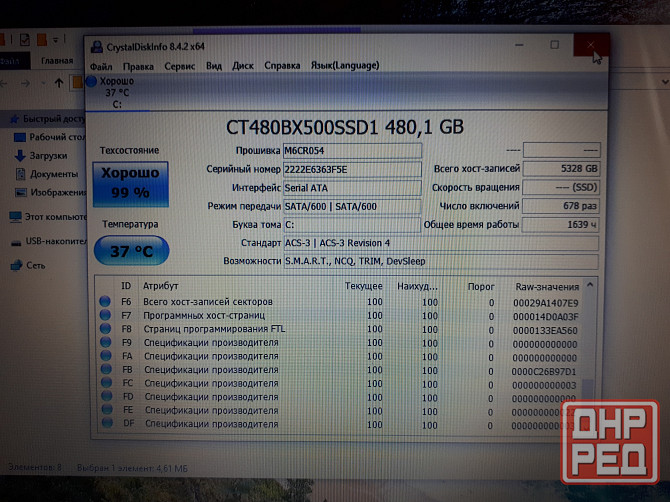The height and width of the screenshot is (502, 670).
Task: Click the blue status dot for attribute FD
Action: tap(107, 396)
